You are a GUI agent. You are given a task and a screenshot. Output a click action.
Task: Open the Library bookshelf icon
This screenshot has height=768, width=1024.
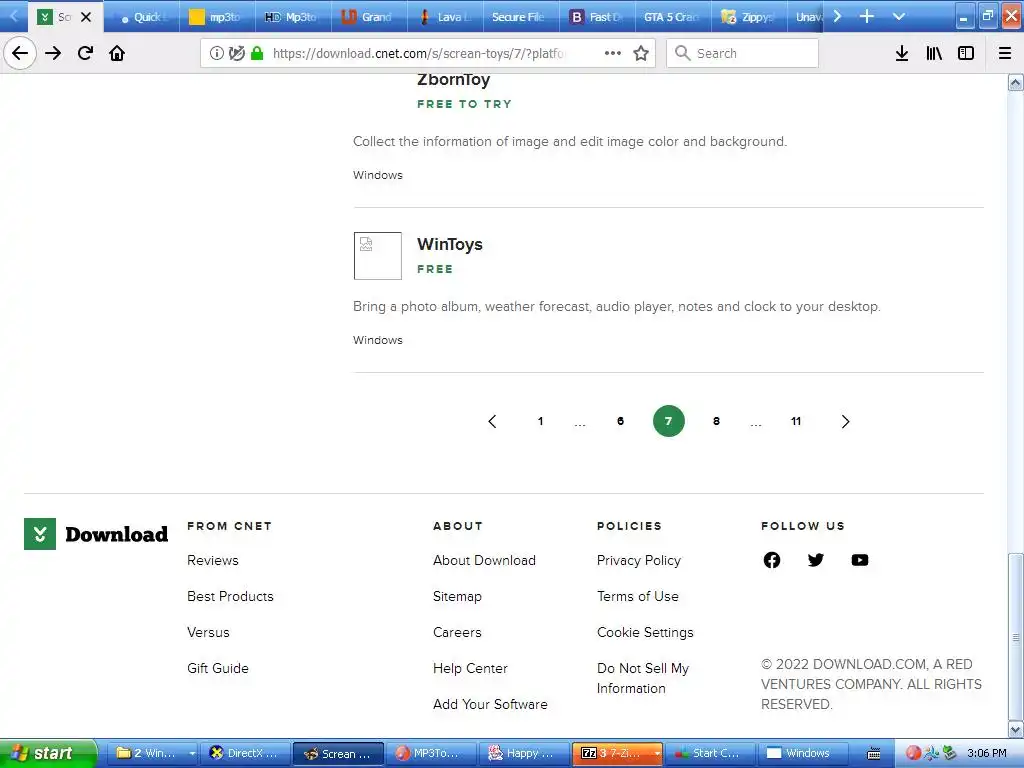pos(934,54)
